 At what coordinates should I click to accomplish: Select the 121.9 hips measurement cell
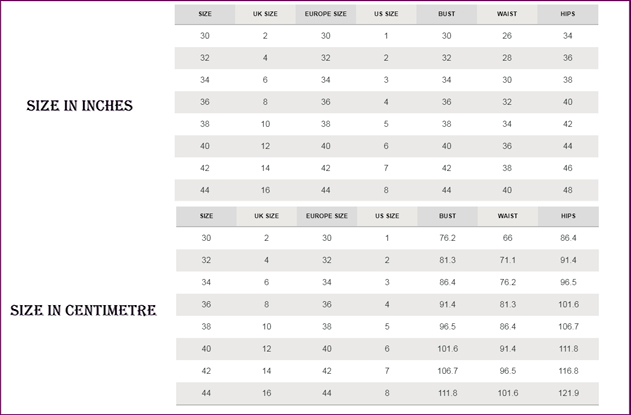[567, 393]
